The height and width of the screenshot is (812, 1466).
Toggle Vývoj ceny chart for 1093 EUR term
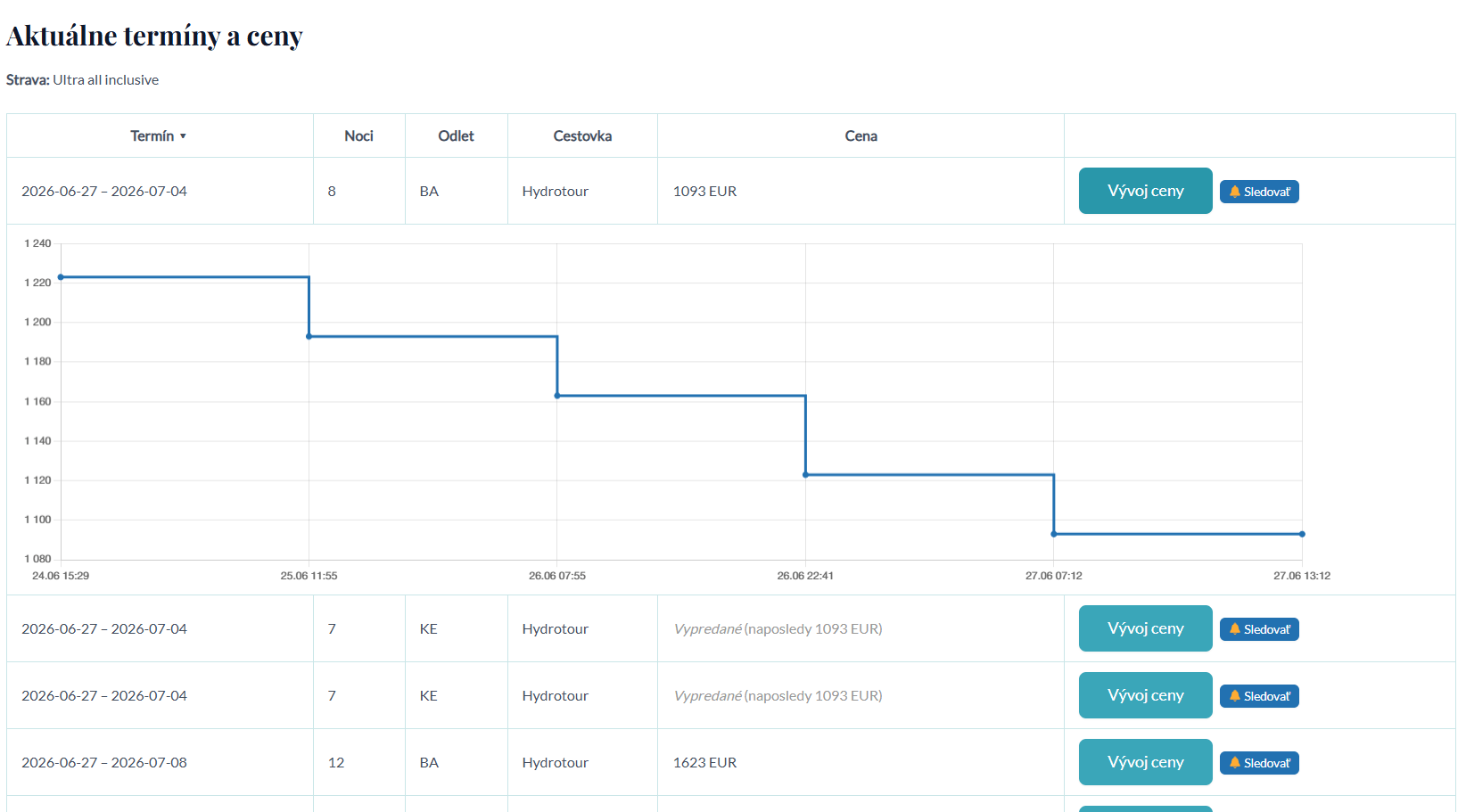point(1145,191)
